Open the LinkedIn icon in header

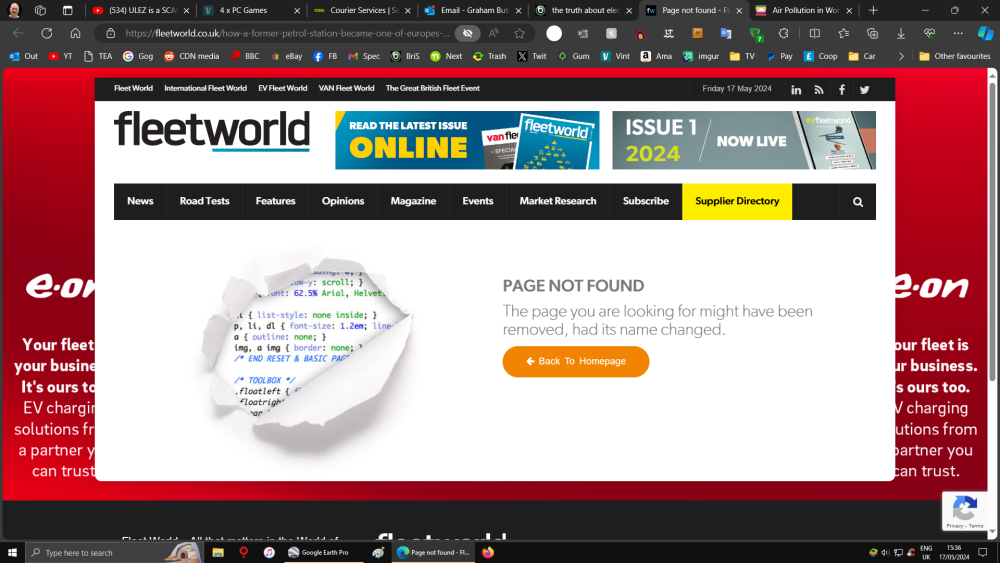tap(796, 90)
